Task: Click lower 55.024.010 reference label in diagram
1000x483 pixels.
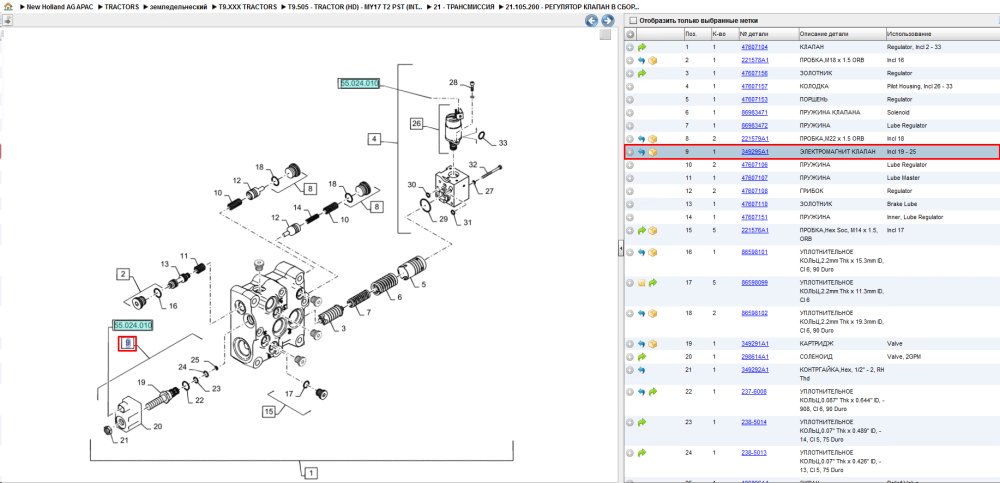Action: click(x=133, y=325)
